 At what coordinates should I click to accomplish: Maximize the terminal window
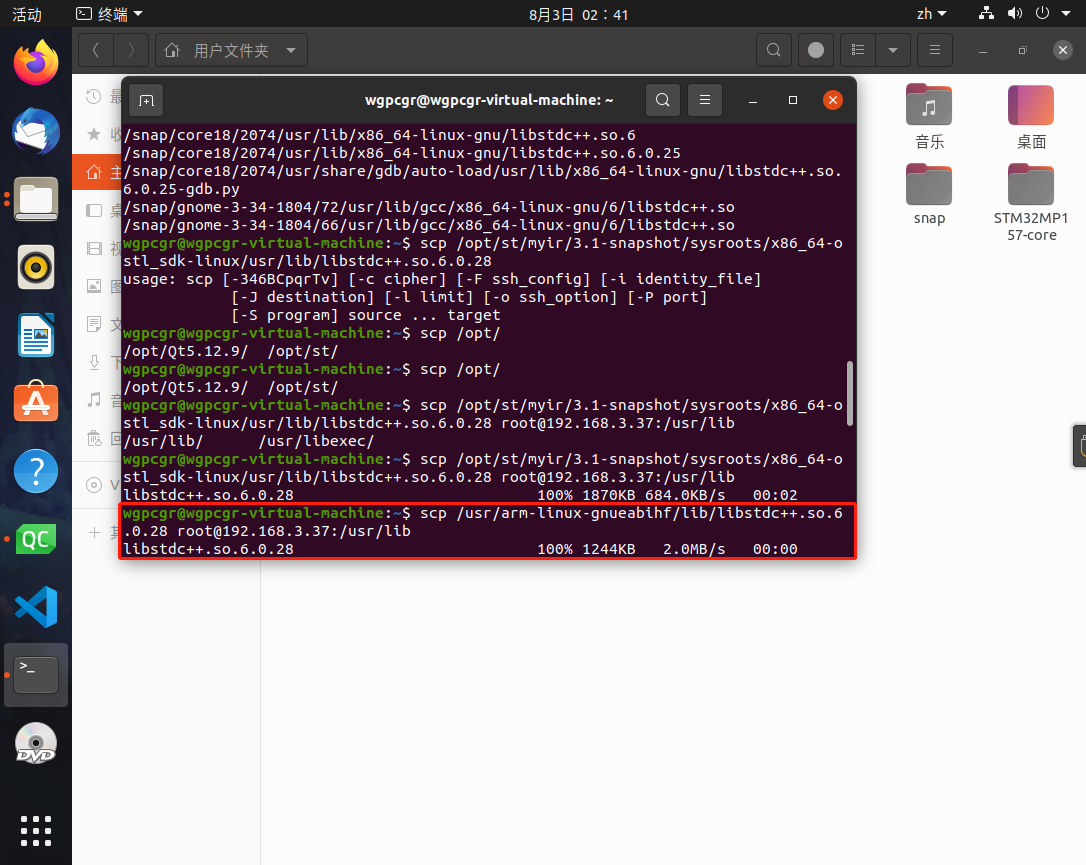pos(793,100)
